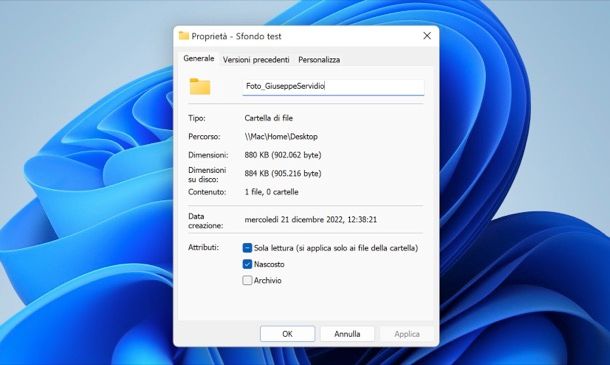This screenshot has width=610, height=365.
Task: Click the folder name field Foto_GiuseppeServidio
Action: (x=333, y=86)
